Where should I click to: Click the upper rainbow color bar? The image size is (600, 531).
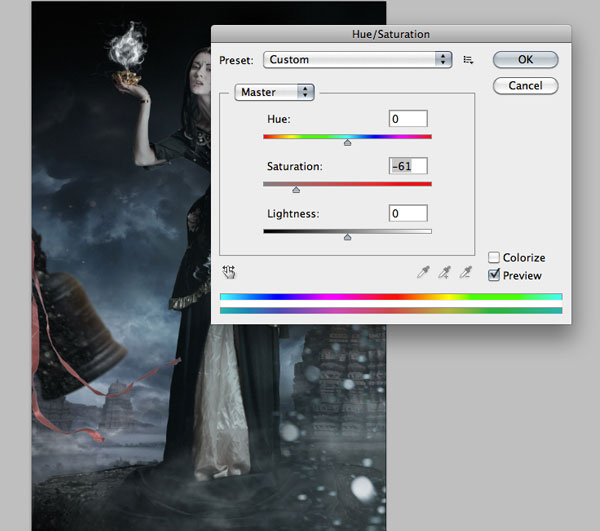click(391, 297)
